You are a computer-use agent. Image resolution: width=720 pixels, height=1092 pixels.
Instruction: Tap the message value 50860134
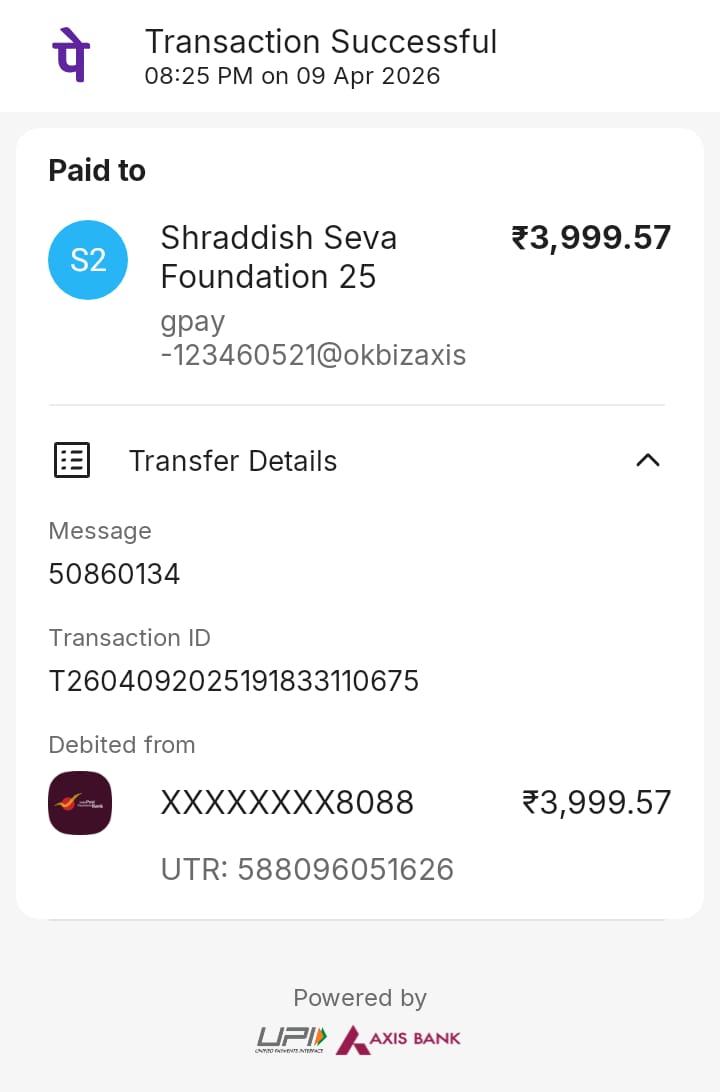coord(114,574)
